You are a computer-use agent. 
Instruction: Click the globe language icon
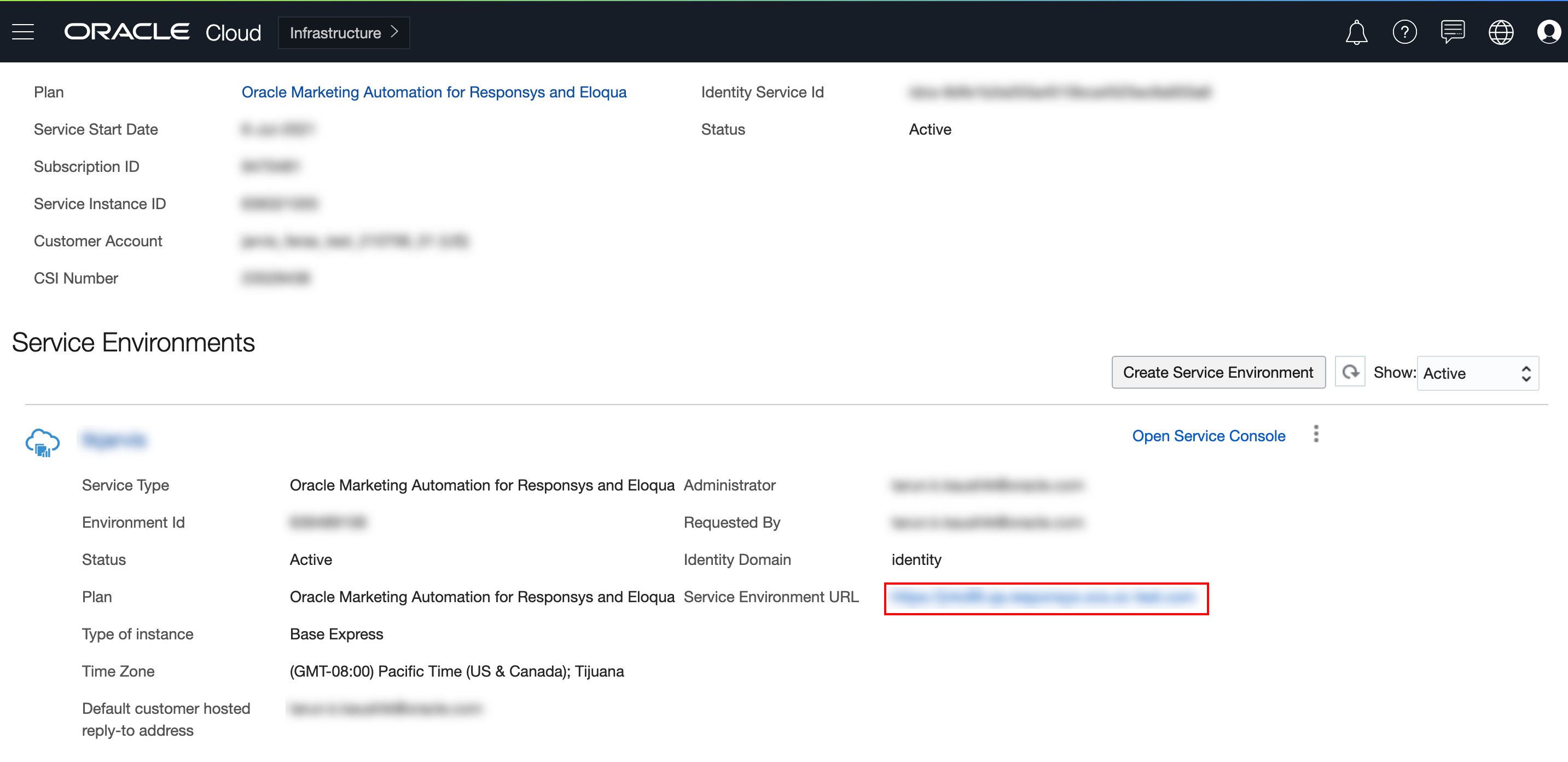pos(1501,32)
